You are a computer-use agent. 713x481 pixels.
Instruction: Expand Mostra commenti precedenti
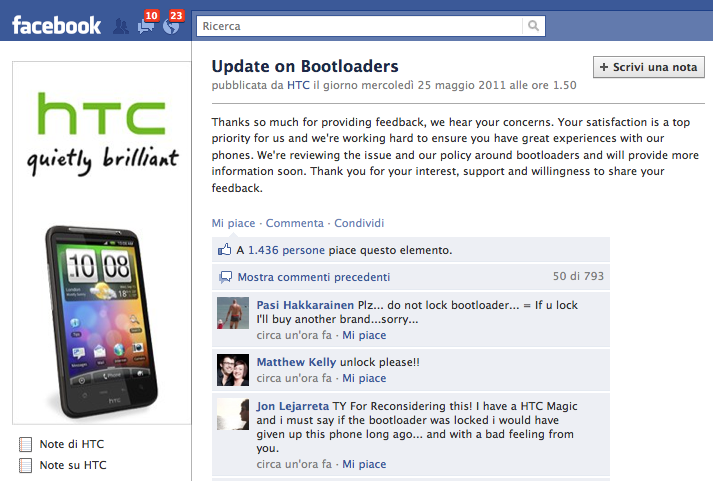coord(314,277)
